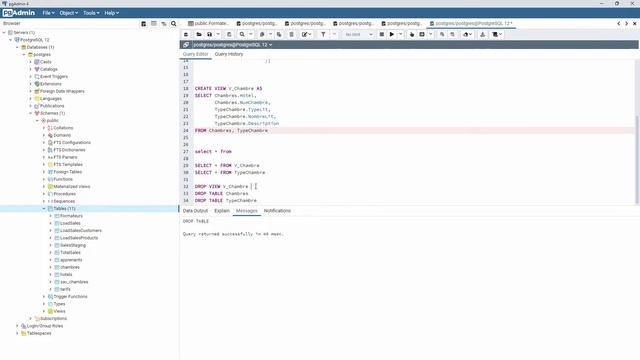Select the Messages tab
The width and height of the screenshot is (640, 360).
click(x=247, y=211)
